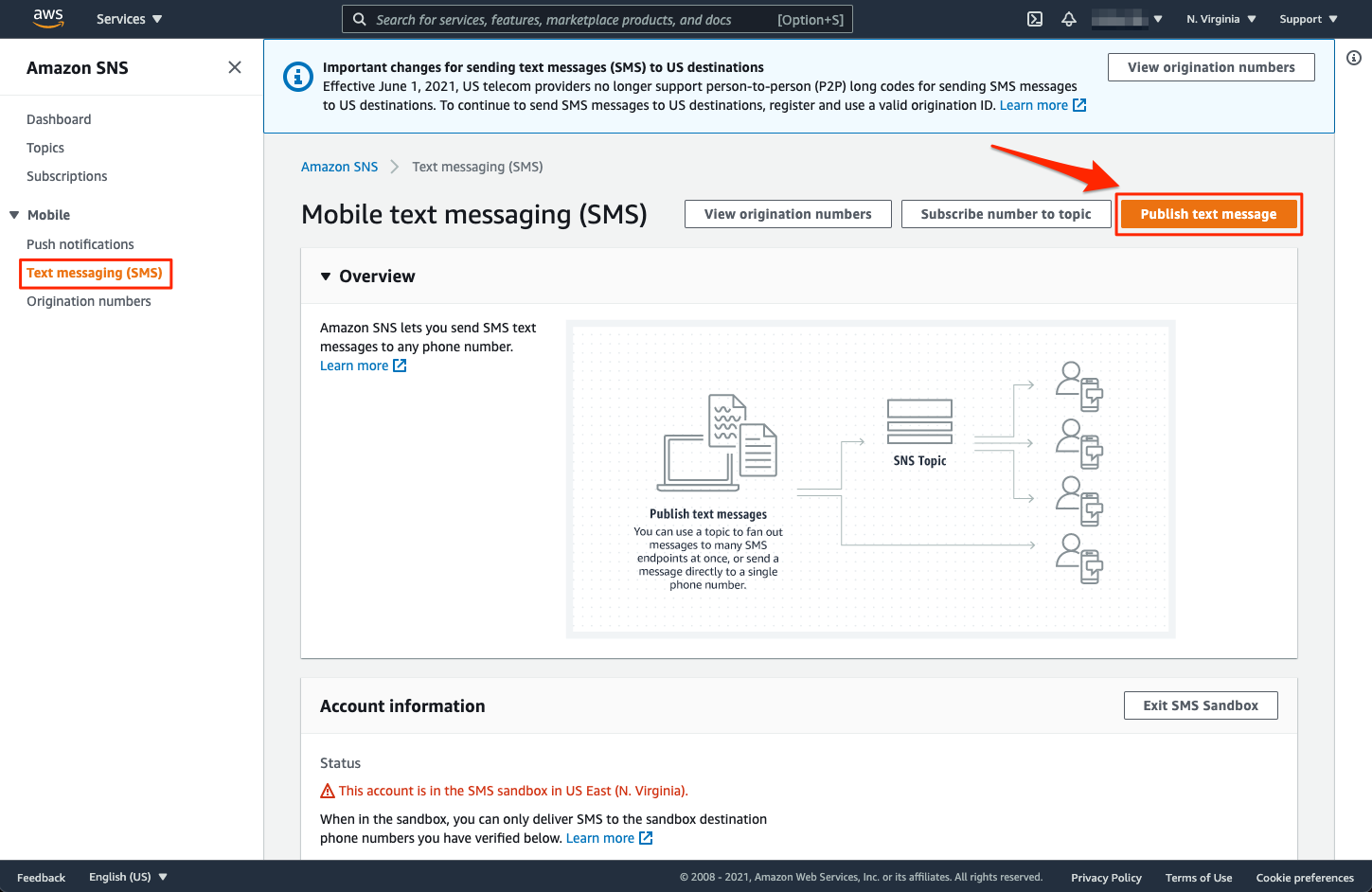Click external link icon beside banner Learn more
This screenshot has width=1372, height=892.
pyautogui.click(x=1079, y=105)
